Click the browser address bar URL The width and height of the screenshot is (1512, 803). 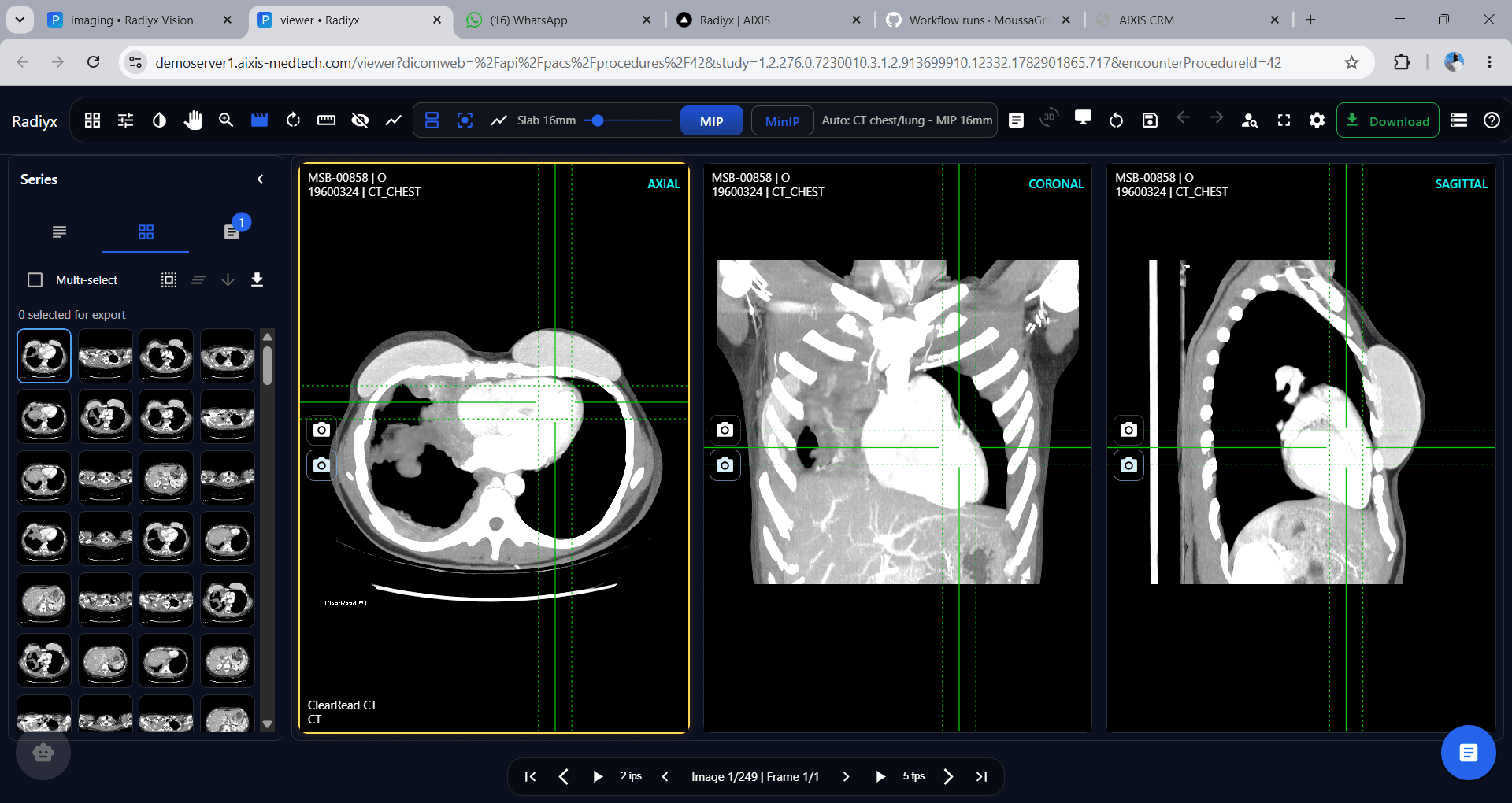point(718,63)
